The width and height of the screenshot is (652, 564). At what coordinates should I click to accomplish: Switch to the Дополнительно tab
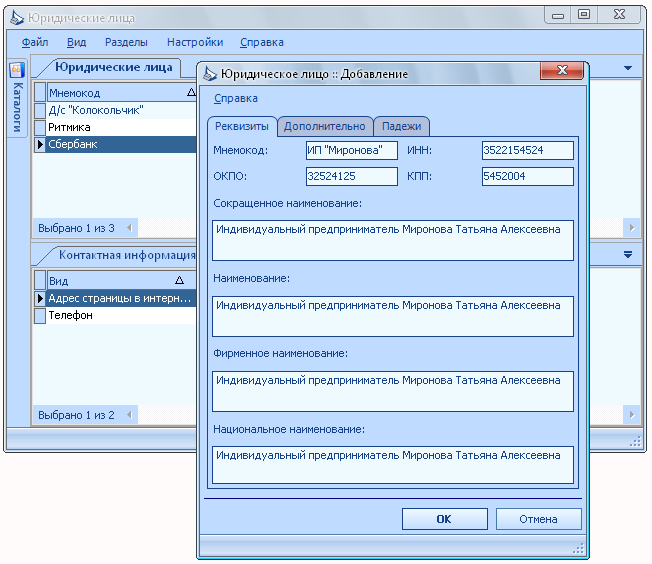pyautogui.click(x=325, y=126)
